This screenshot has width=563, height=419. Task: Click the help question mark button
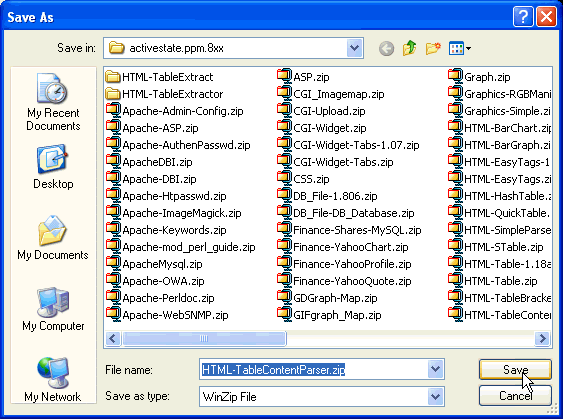click(523, 17)
